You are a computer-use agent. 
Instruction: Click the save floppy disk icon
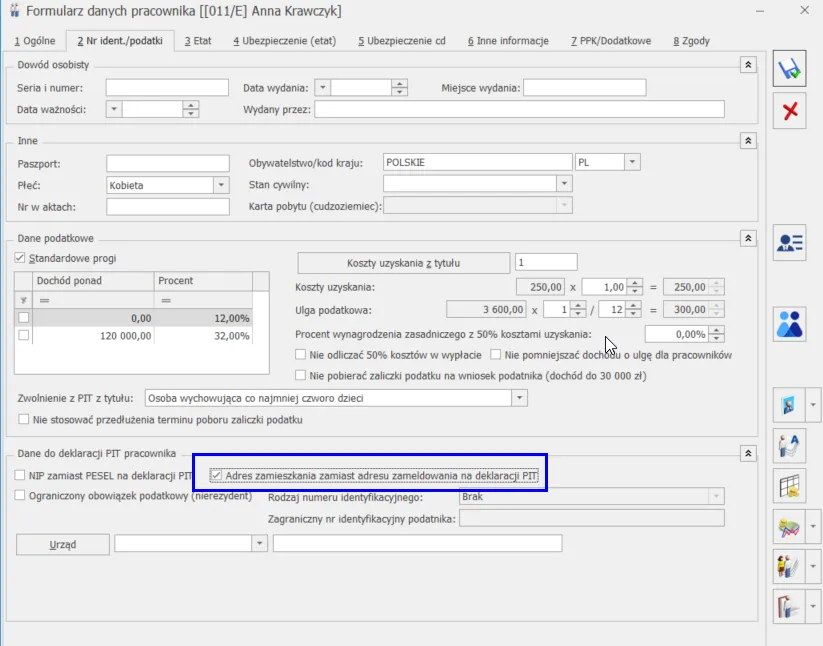(x=790, y=70)
